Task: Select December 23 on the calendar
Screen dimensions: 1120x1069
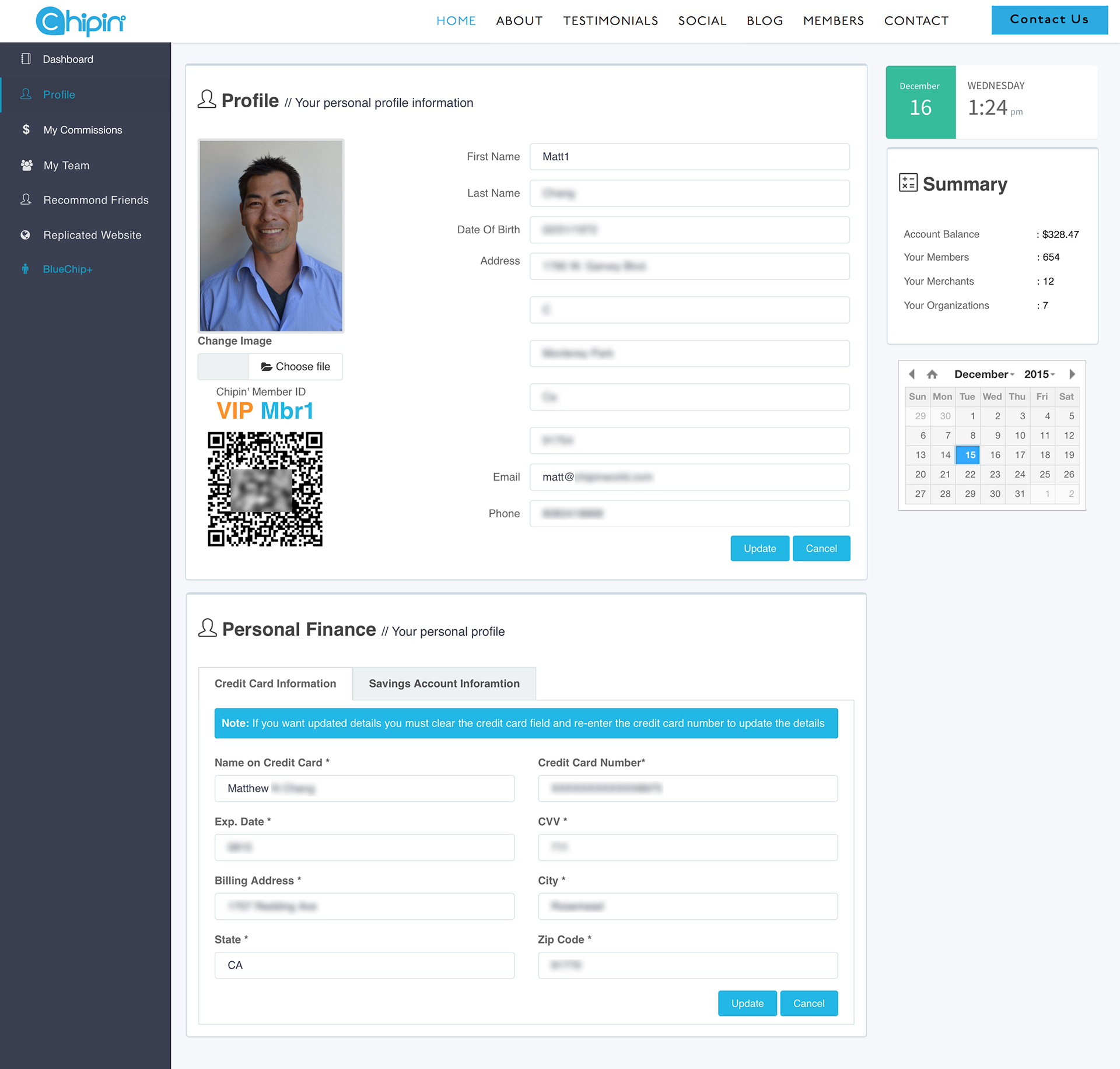Action: point(995,474)
